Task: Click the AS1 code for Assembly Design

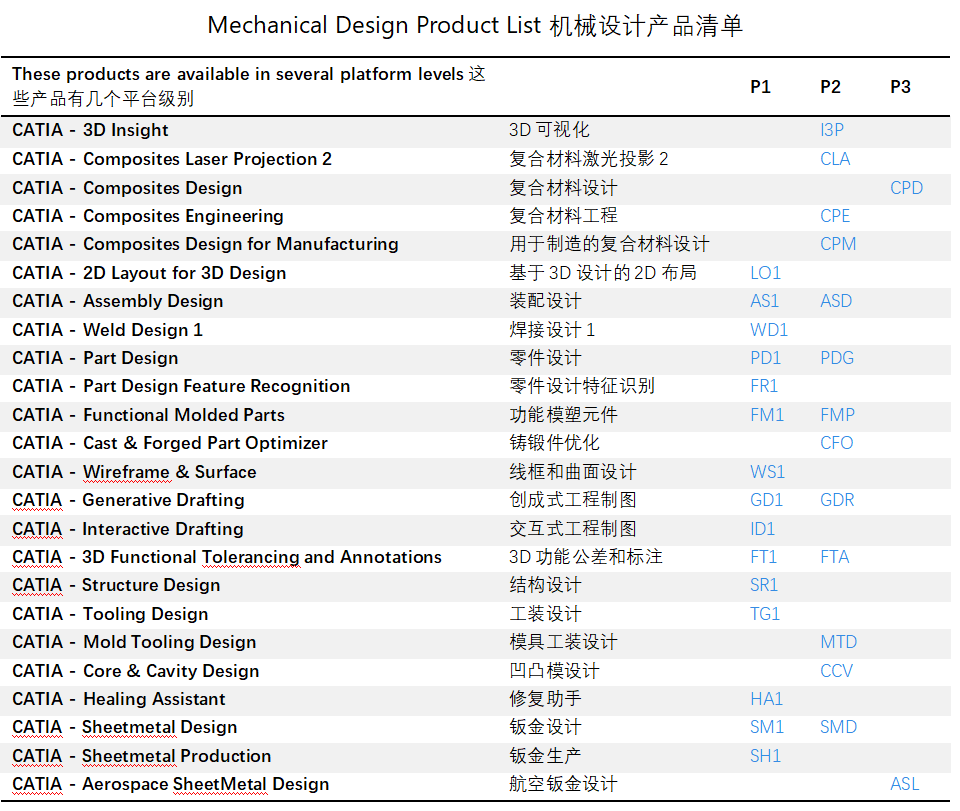Action: (765, 301)
